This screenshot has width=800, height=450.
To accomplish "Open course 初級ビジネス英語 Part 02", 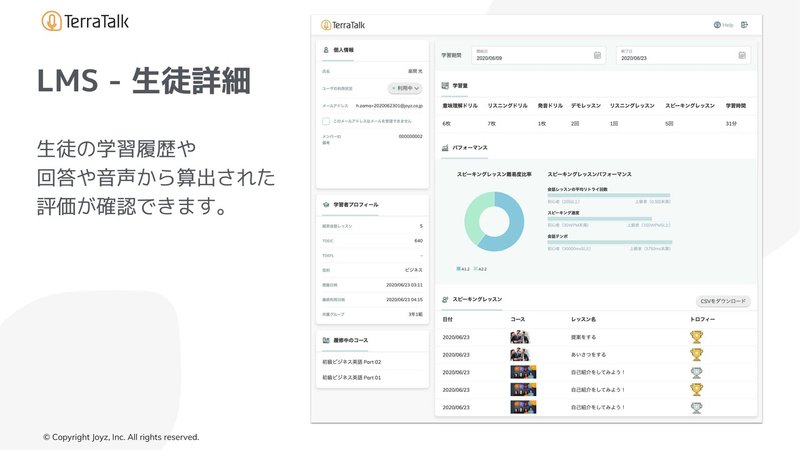I will coord(352,362).
